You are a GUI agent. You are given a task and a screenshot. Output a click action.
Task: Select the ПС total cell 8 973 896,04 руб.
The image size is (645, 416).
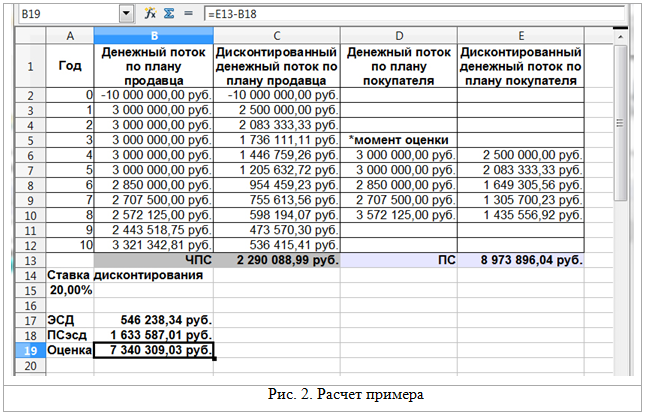[521, 259]
